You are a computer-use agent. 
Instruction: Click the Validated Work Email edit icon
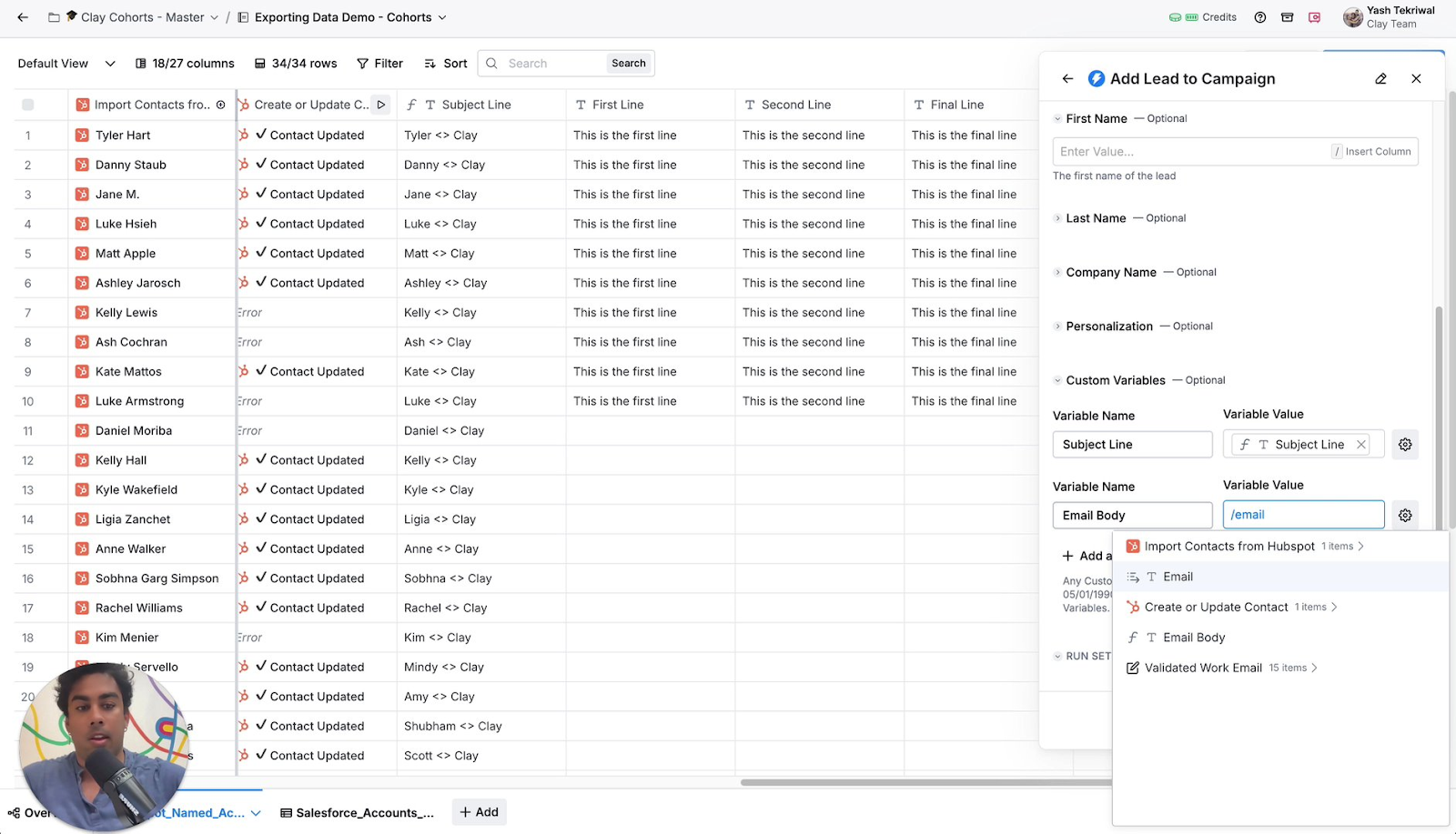[1133, 668]
